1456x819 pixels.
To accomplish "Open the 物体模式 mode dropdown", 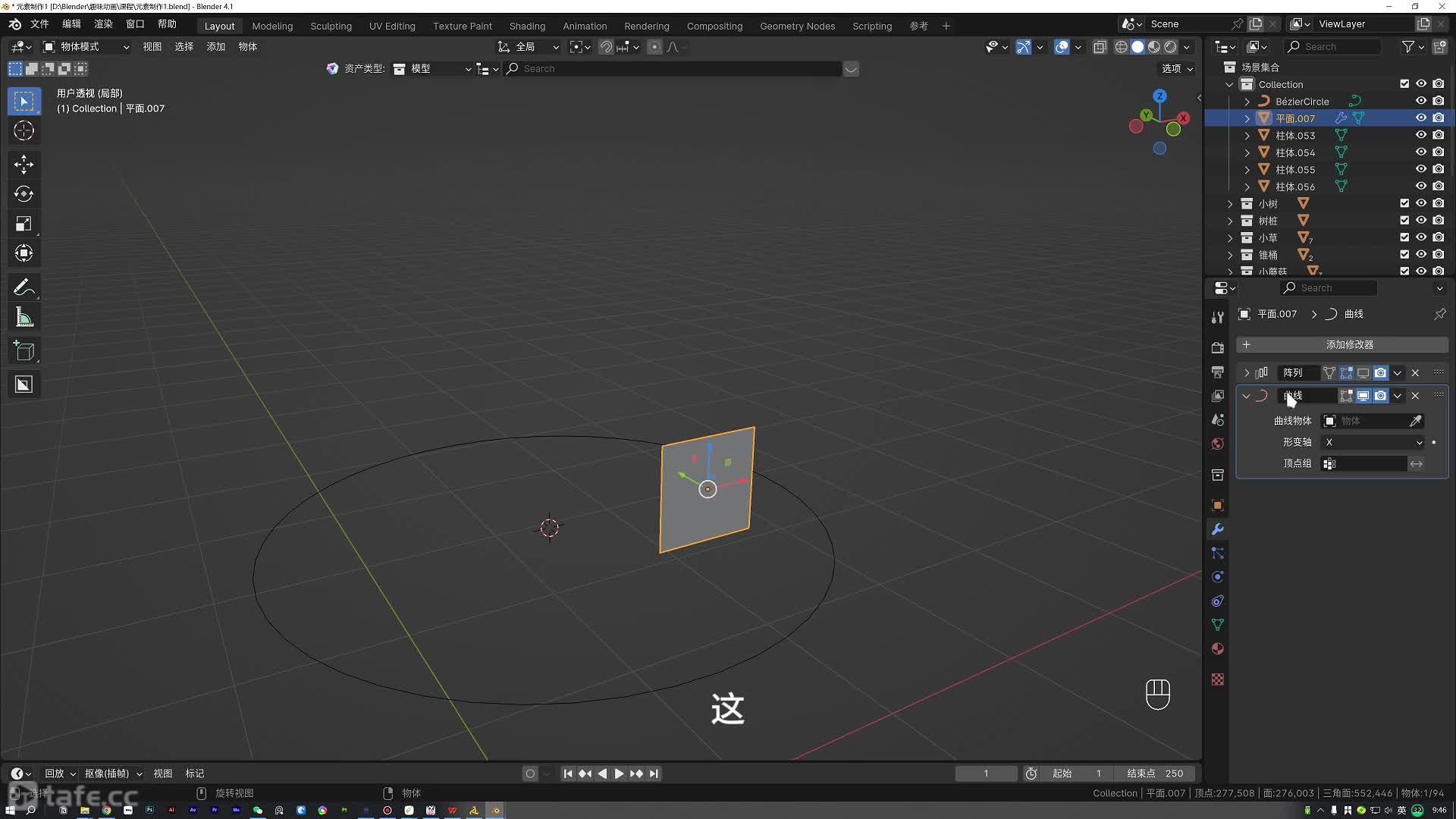I will click(86, 47).
